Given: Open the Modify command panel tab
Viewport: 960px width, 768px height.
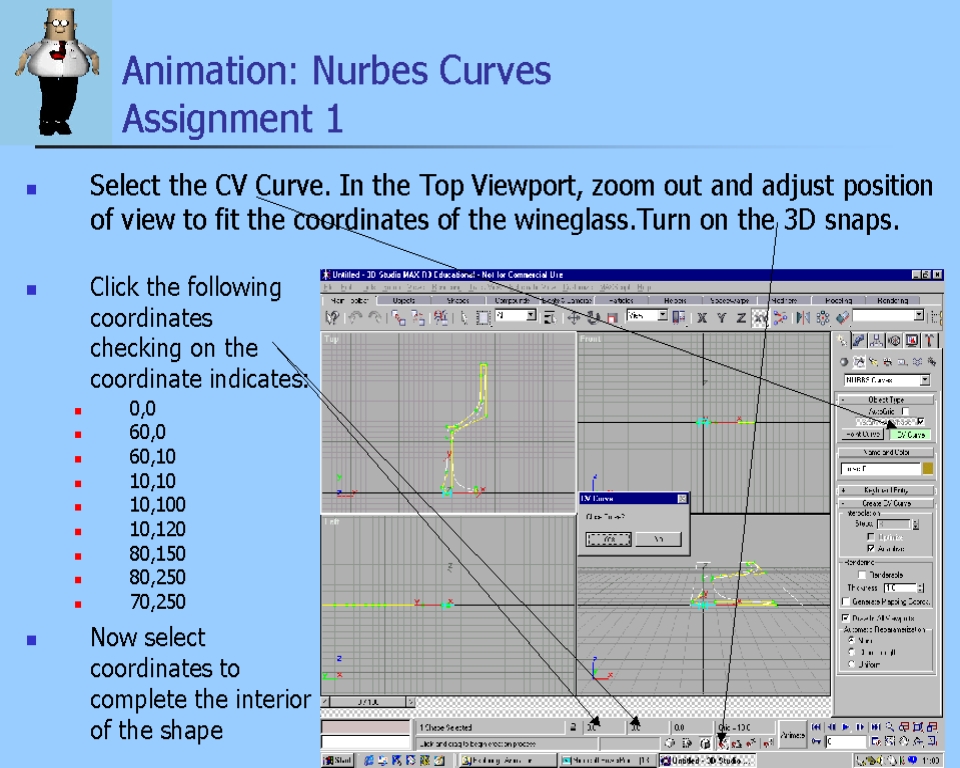Looking at the screenshot, I should click(859, 341).
